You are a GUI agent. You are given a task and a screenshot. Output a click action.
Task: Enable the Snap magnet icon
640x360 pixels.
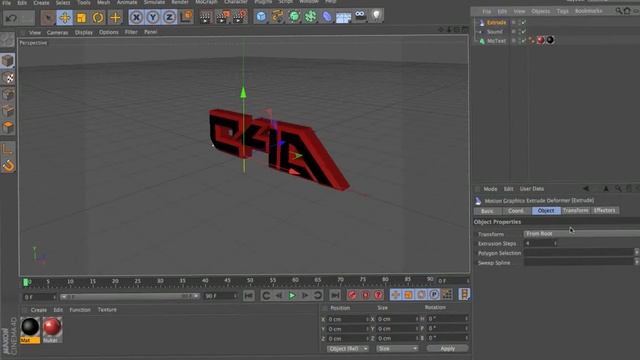tap(8, 166)
